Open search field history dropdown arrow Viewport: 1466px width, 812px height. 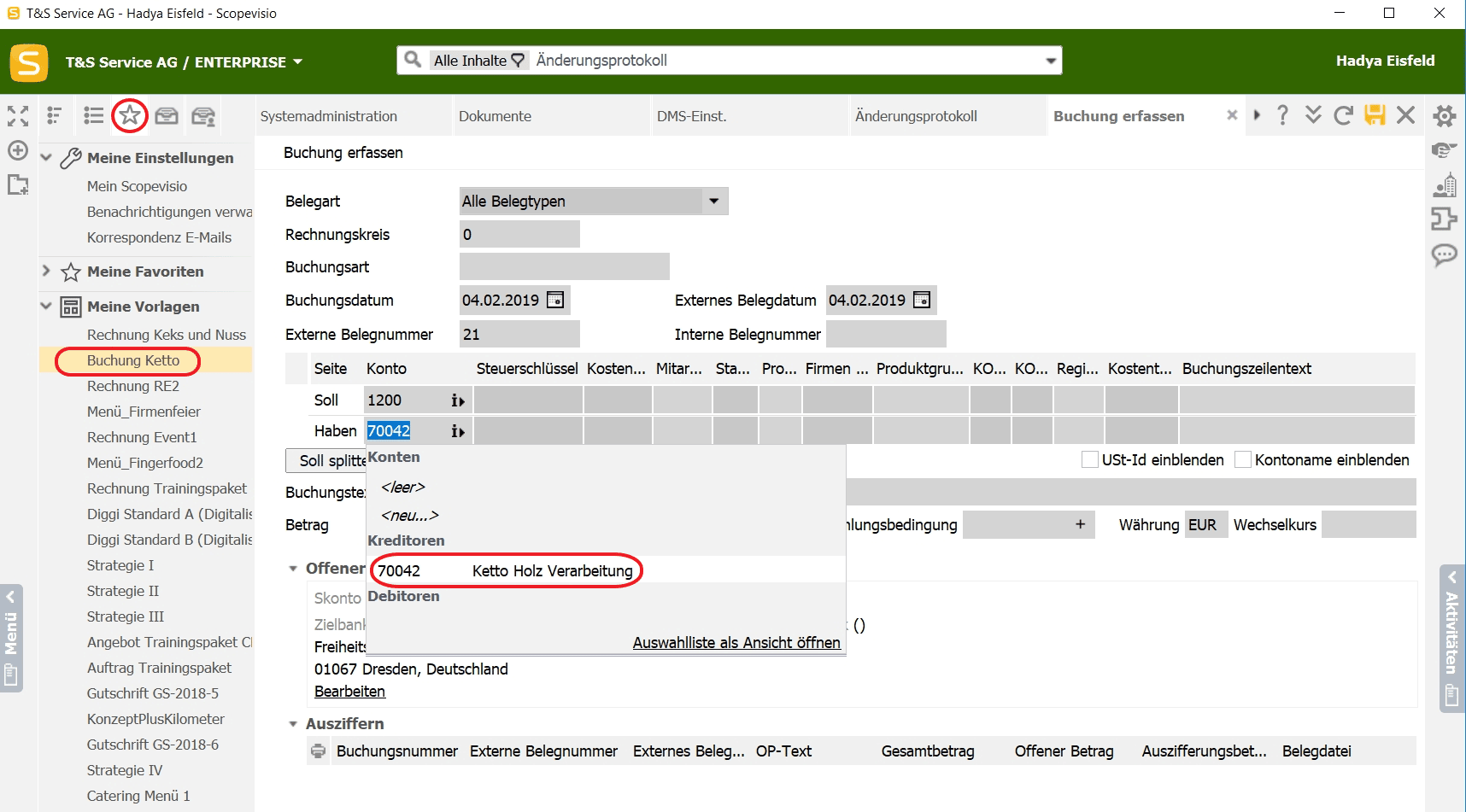pos(1051,61)
